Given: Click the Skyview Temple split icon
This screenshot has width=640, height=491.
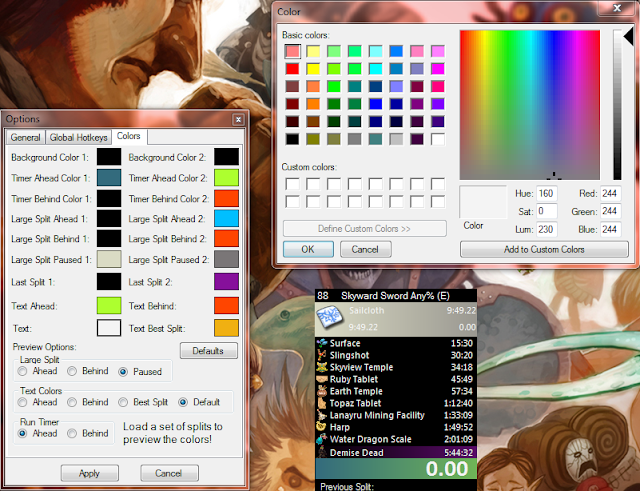Looking at the screenshot, I should point(322,367).
